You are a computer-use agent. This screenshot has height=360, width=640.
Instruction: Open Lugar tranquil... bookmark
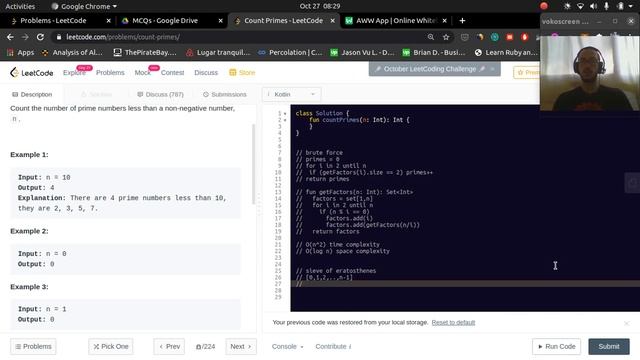218,53
